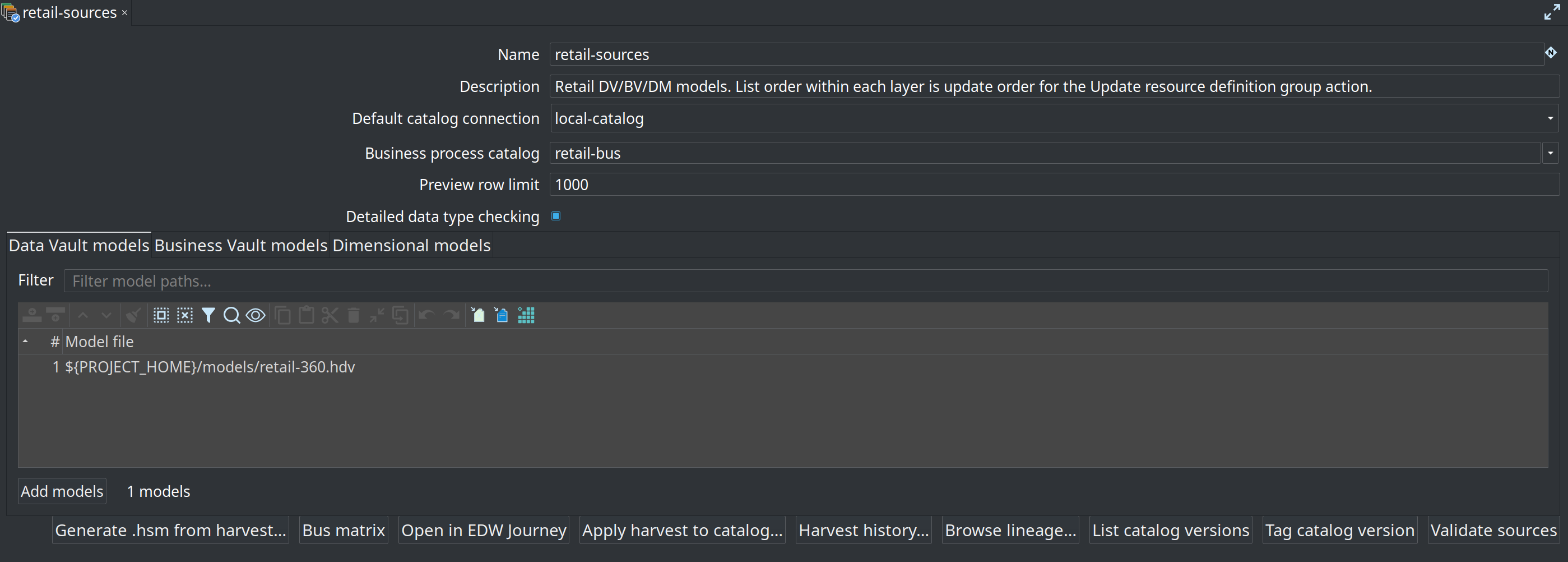Click Generate .hsm from harvest button
This screenshot has width=1568, height=562.
[x=170, y=530]
